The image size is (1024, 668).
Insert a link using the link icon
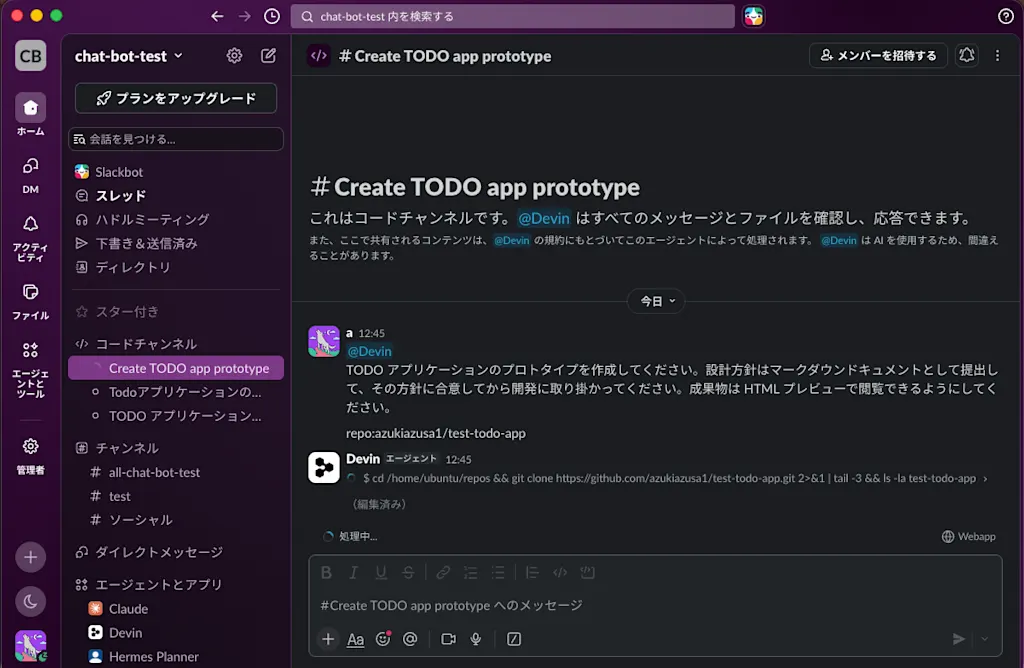[x=443, y=573]
